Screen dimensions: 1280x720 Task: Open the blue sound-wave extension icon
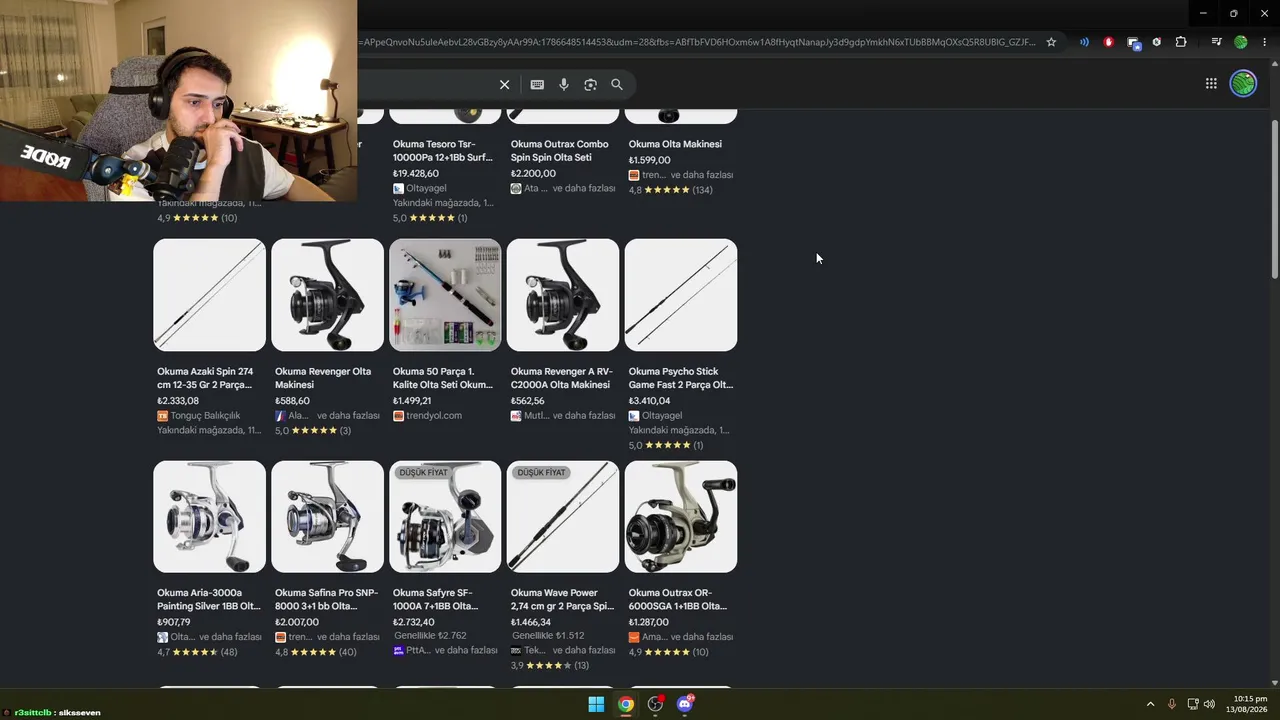coord(1084,42)
